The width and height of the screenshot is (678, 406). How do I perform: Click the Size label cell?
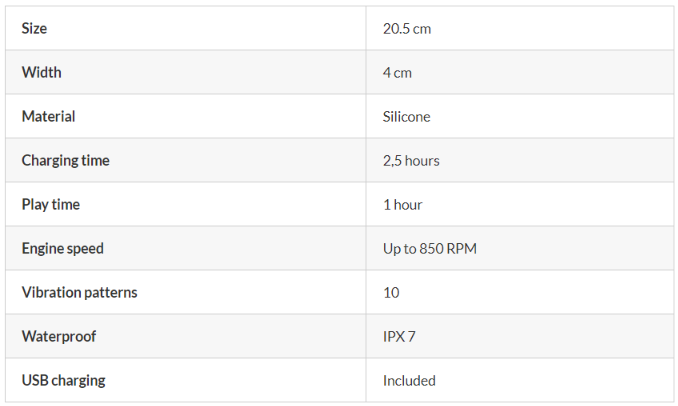(35, 29)
